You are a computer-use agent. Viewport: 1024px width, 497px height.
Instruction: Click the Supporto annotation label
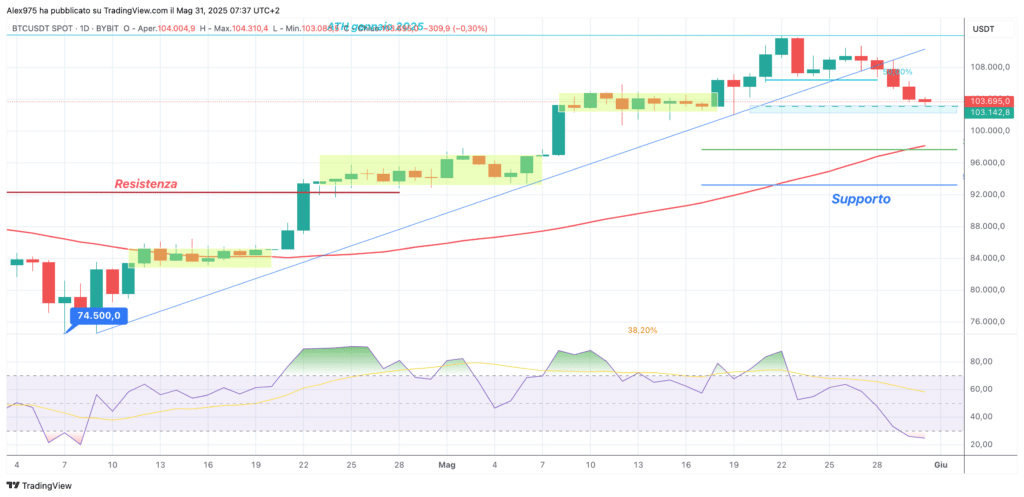tap(861, 199)
